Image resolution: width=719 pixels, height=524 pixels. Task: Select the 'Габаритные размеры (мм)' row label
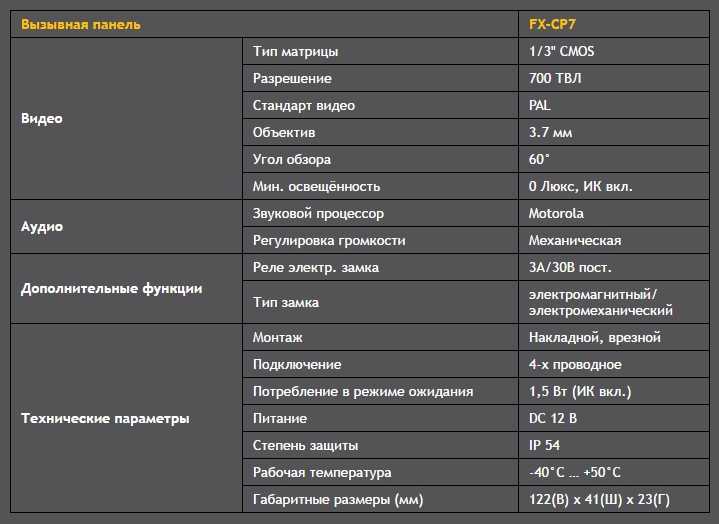point(381,499)
